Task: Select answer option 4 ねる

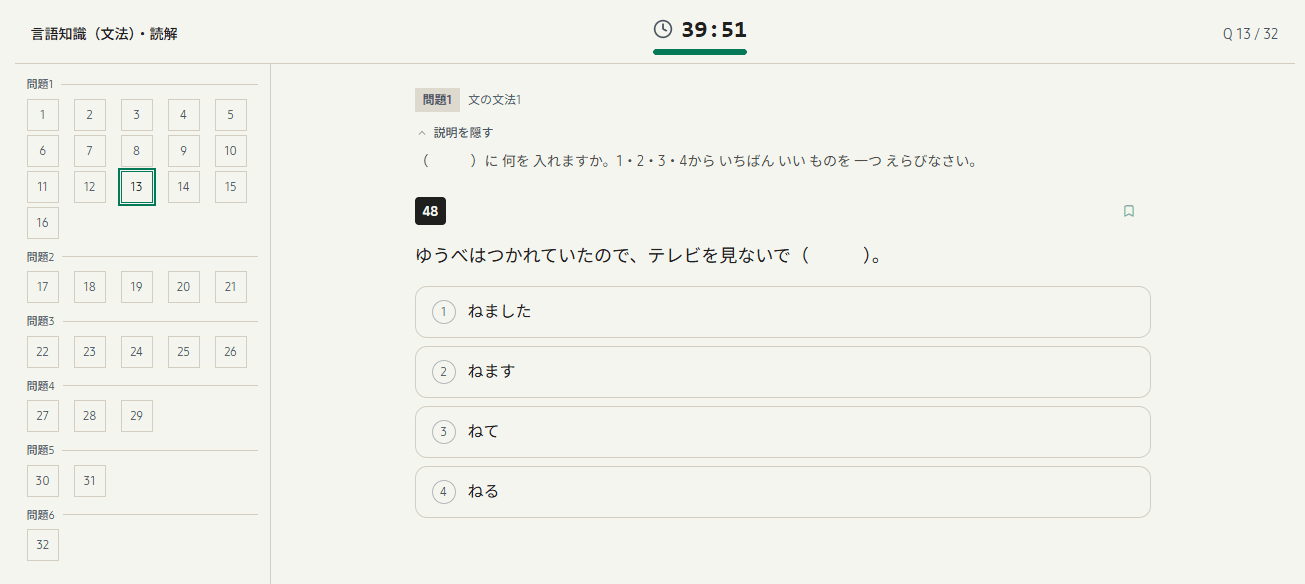Action: (783, 491)
